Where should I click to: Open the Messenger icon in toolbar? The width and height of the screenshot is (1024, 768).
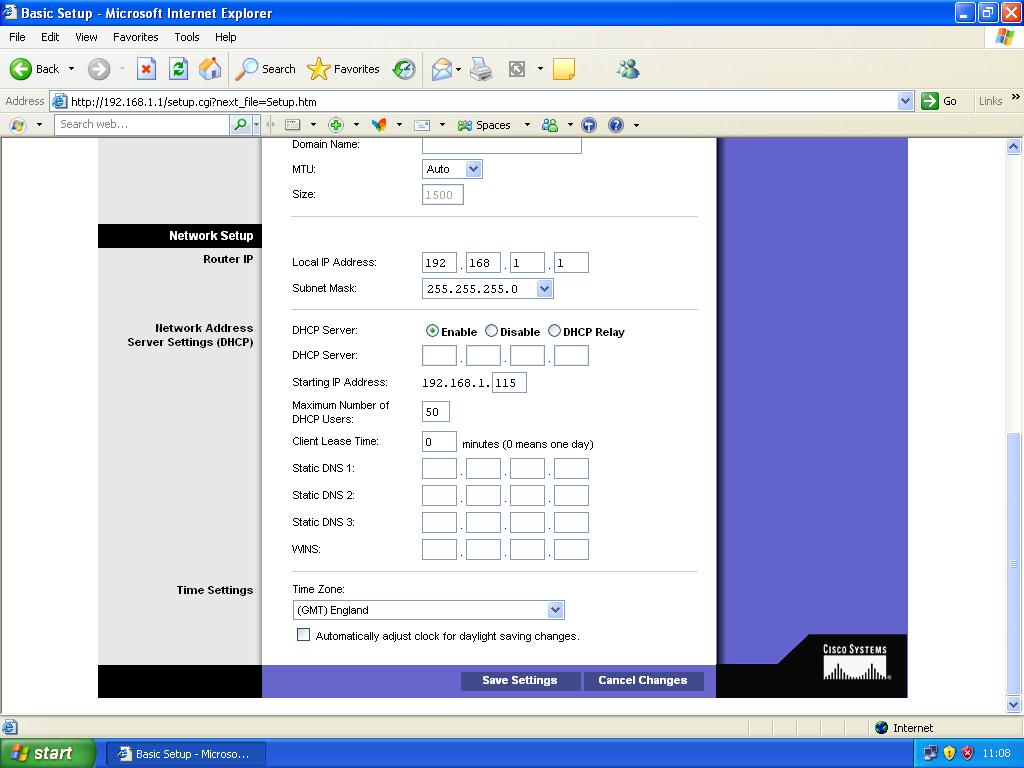[x=628, y=69]
